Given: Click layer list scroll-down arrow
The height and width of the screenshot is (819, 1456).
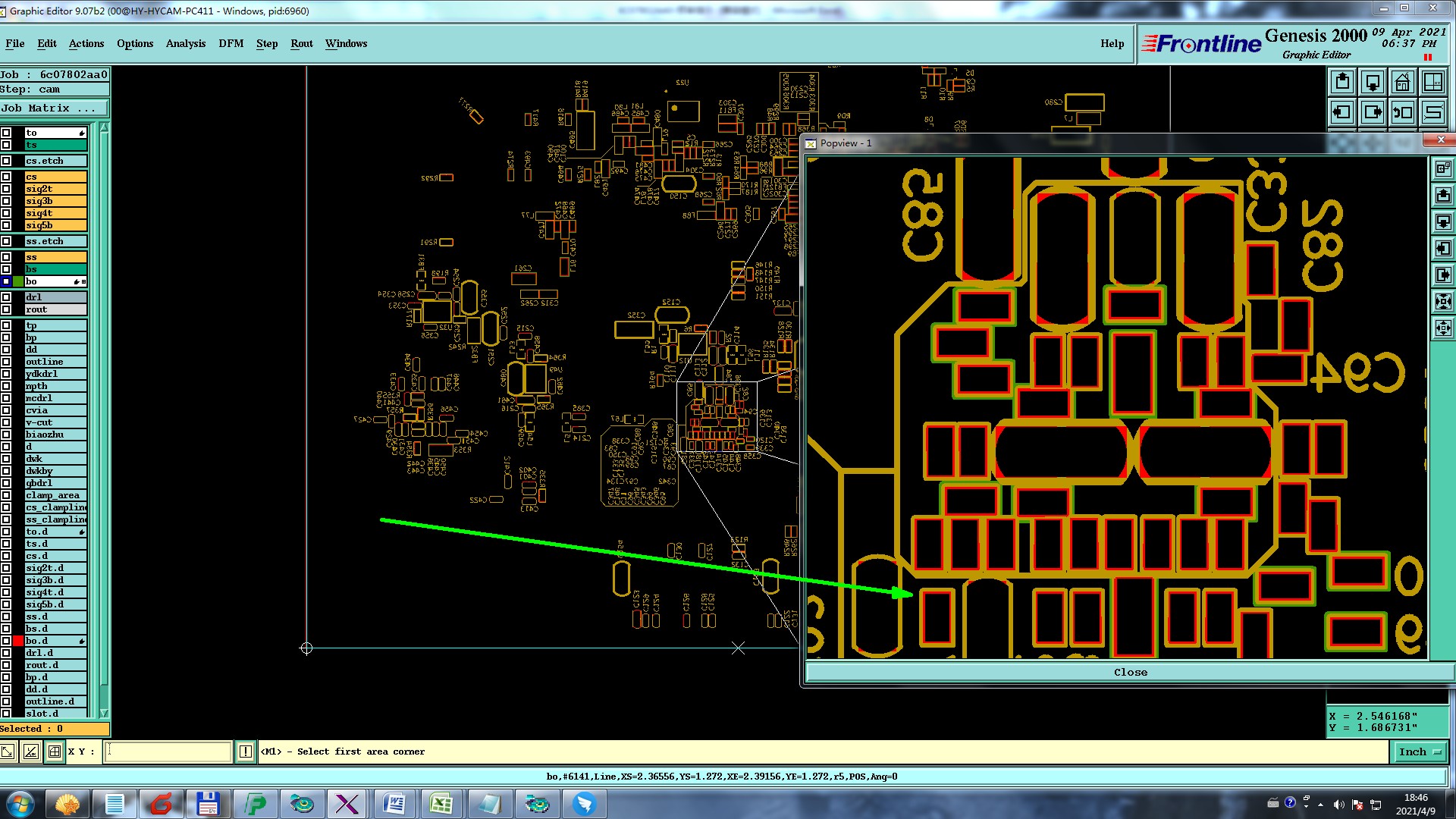Looking at the screenshot, I should 104,713.
